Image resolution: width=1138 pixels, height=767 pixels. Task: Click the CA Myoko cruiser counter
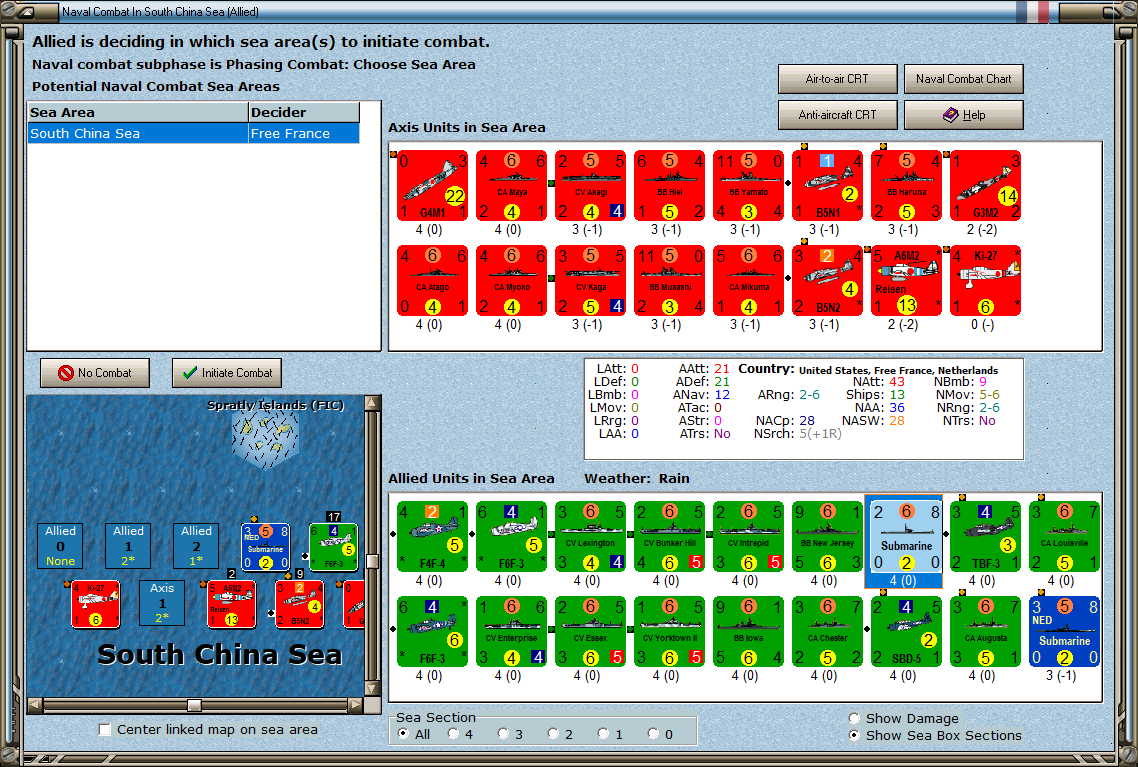(512, 280)
